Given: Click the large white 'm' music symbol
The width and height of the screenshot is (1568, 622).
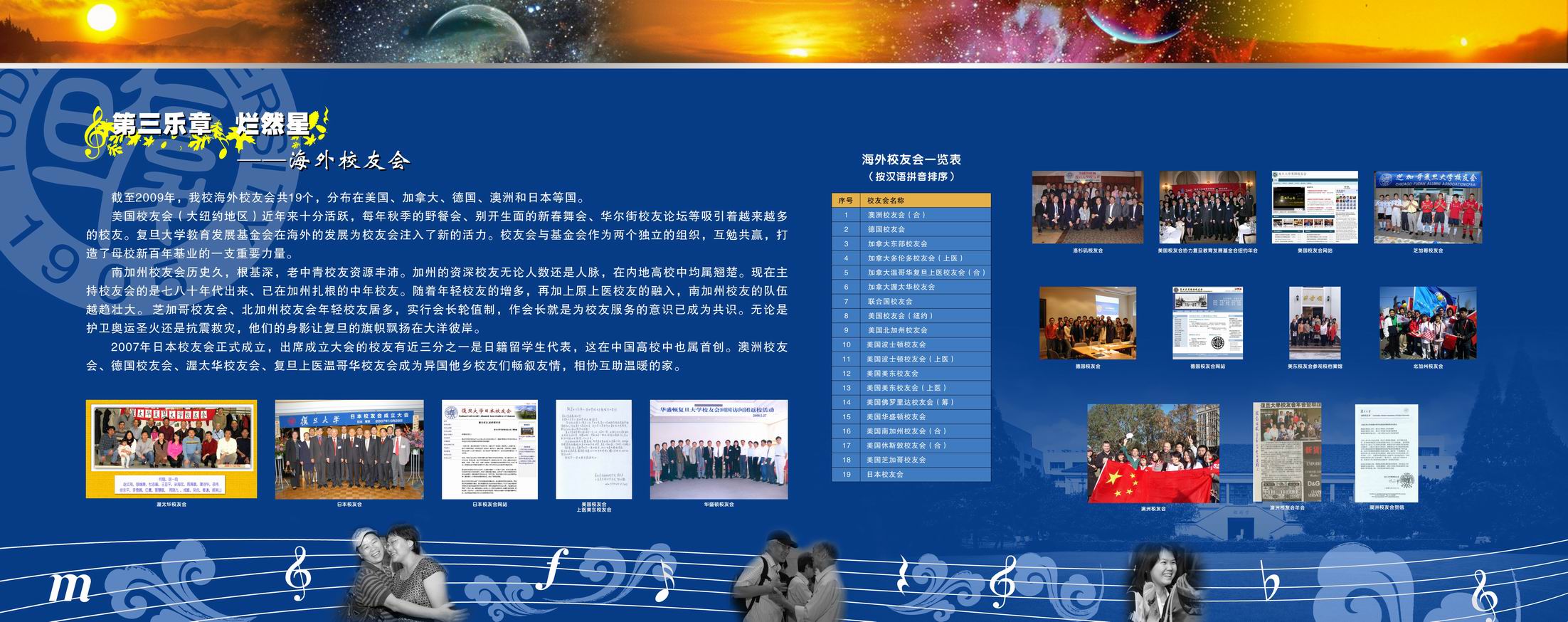Looking at the screenshot, I should click(70, 587).
